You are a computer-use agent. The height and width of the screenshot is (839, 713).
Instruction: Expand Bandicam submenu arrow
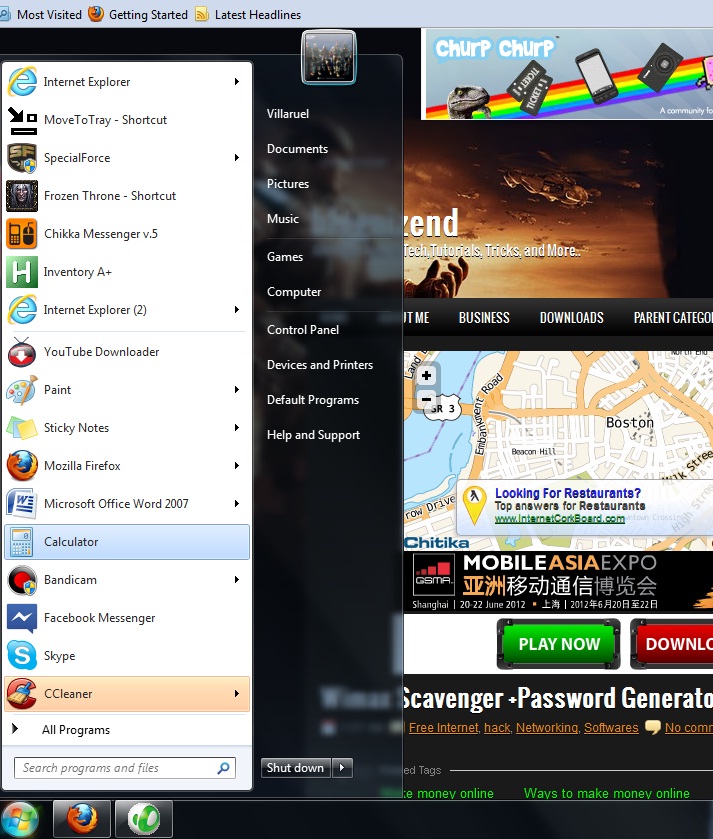[x=237, y=579]
